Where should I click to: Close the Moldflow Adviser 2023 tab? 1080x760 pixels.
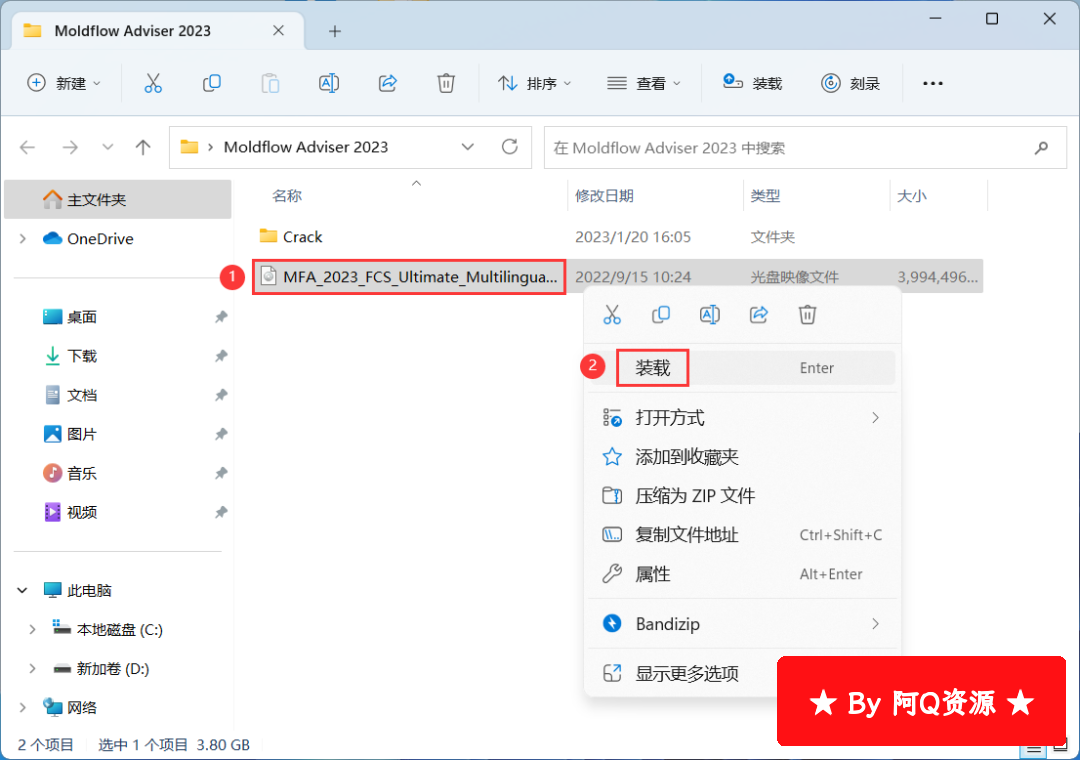click(x=278, y=30)
